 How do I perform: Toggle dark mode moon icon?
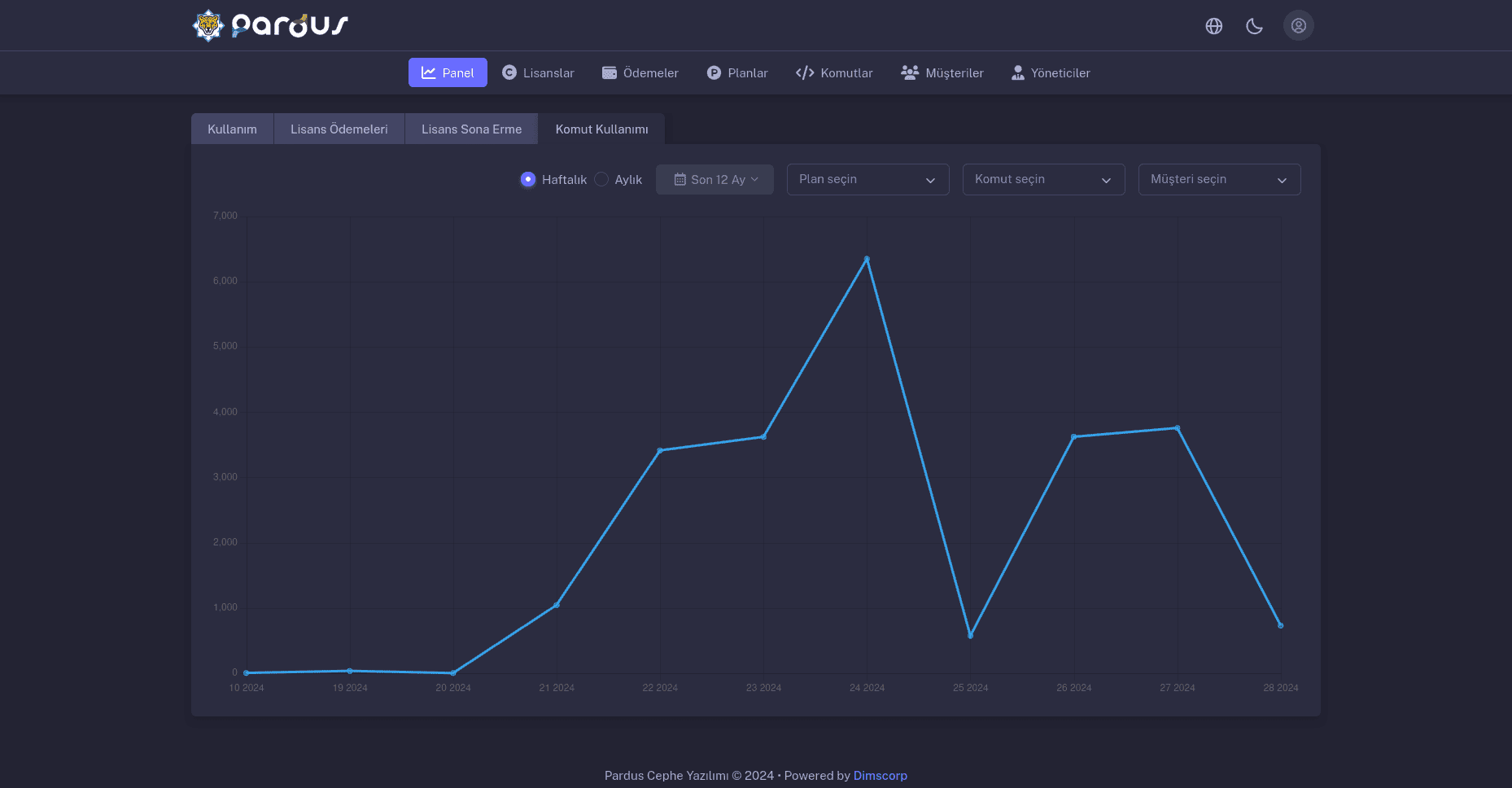coord(1254,26)
